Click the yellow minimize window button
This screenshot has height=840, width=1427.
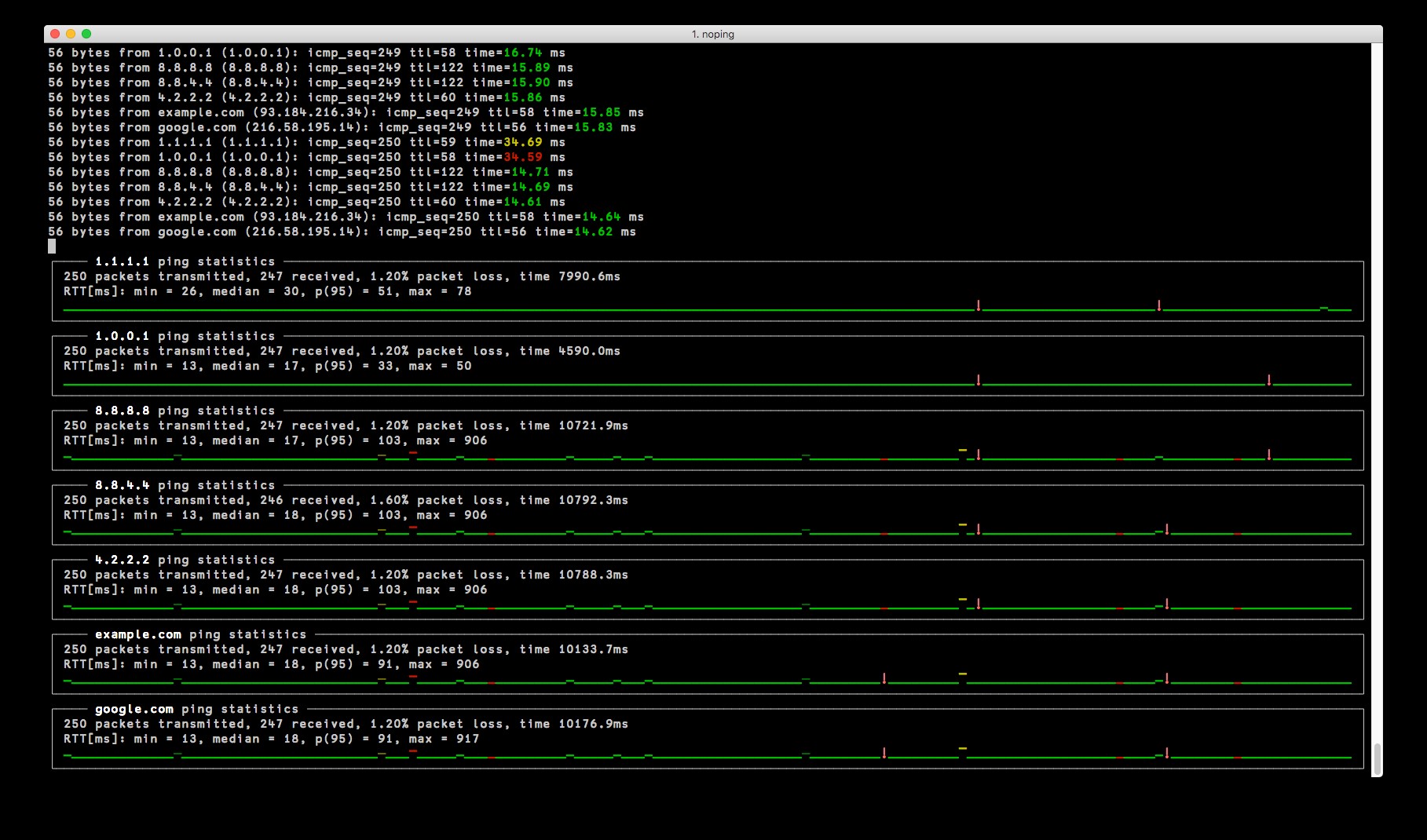[71, 34]
